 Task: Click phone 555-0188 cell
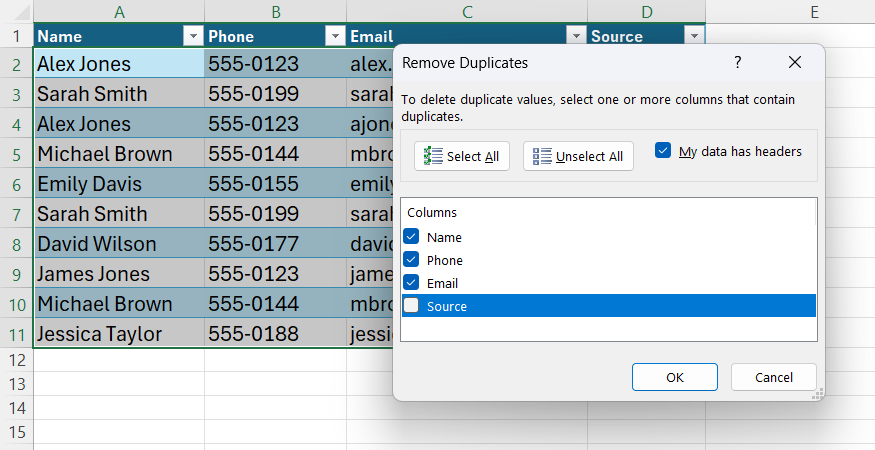point(275,334)
